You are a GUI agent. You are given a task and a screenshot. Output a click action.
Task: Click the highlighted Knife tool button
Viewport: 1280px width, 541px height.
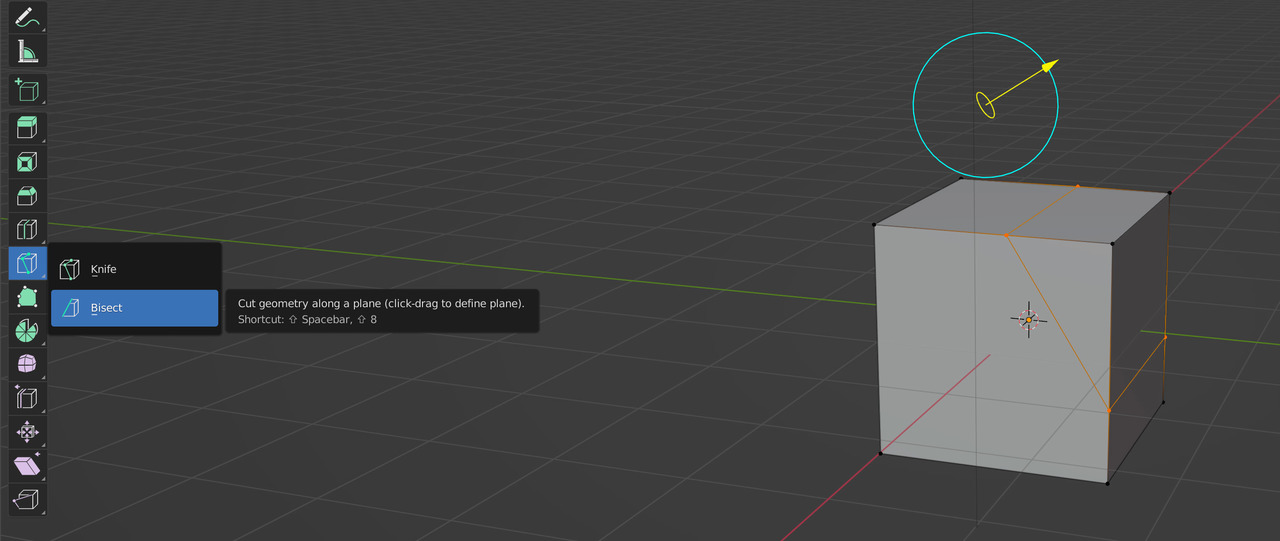(27, 264)
